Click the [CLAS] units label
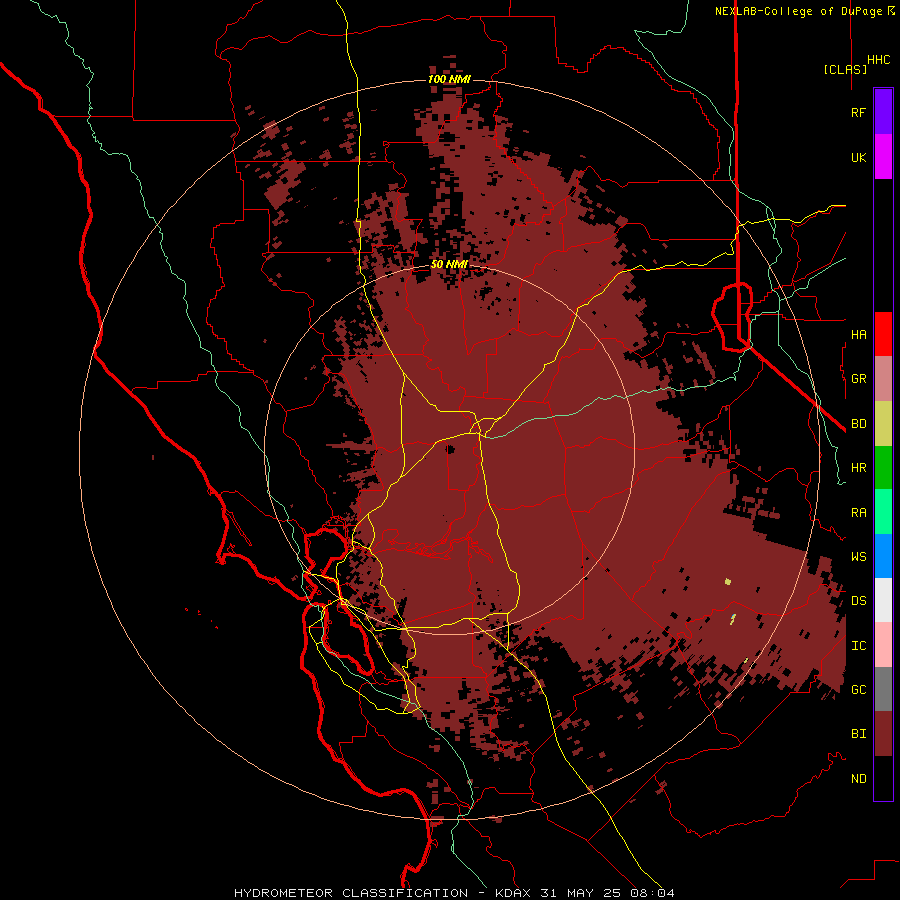900x900 pixels. 845,69
